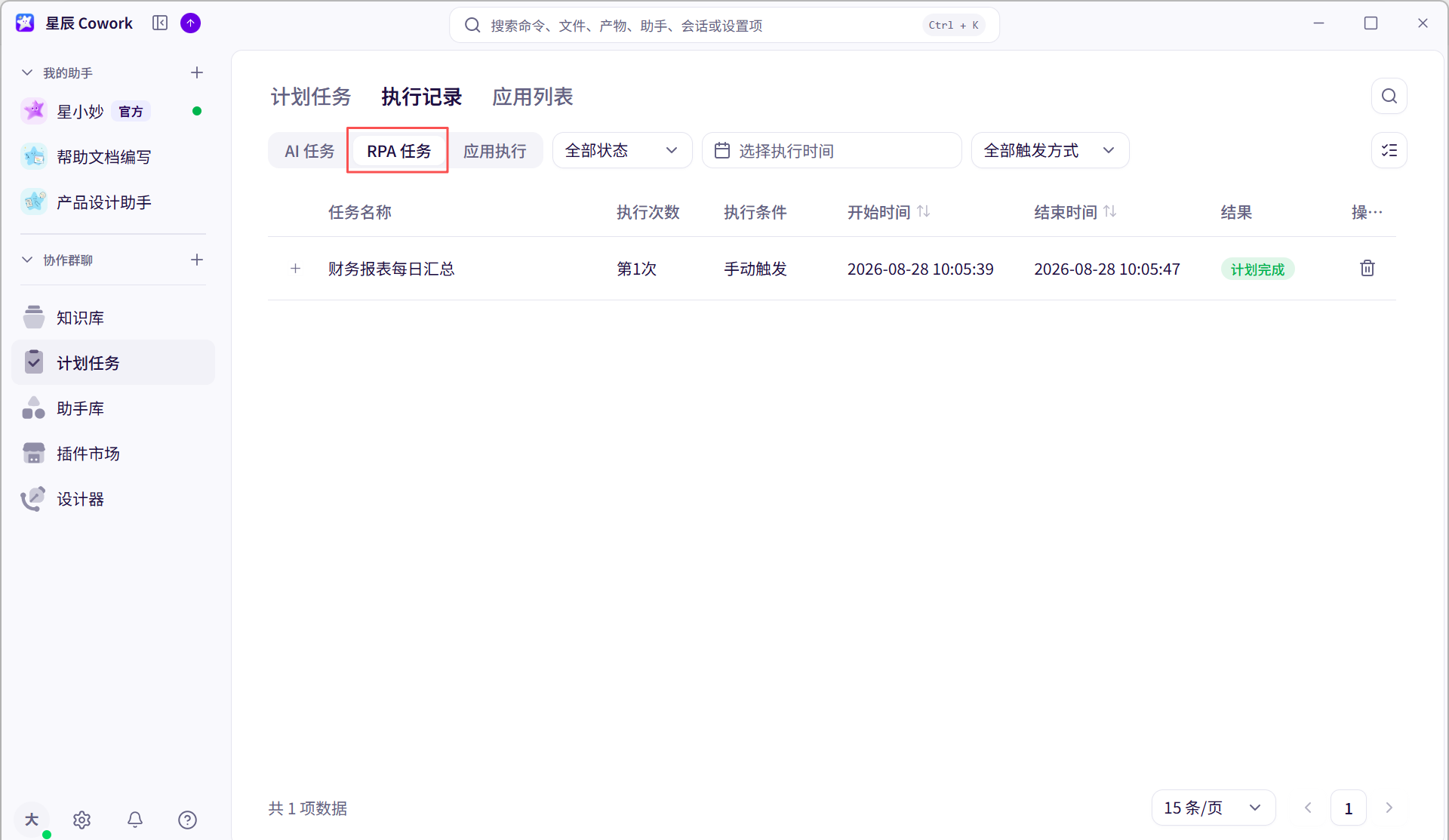Image resolution: width=1449 pixels, height=840 pixels.
Task: Click the search magnifier button near the tabs
Action: [x=1389, y=96]
